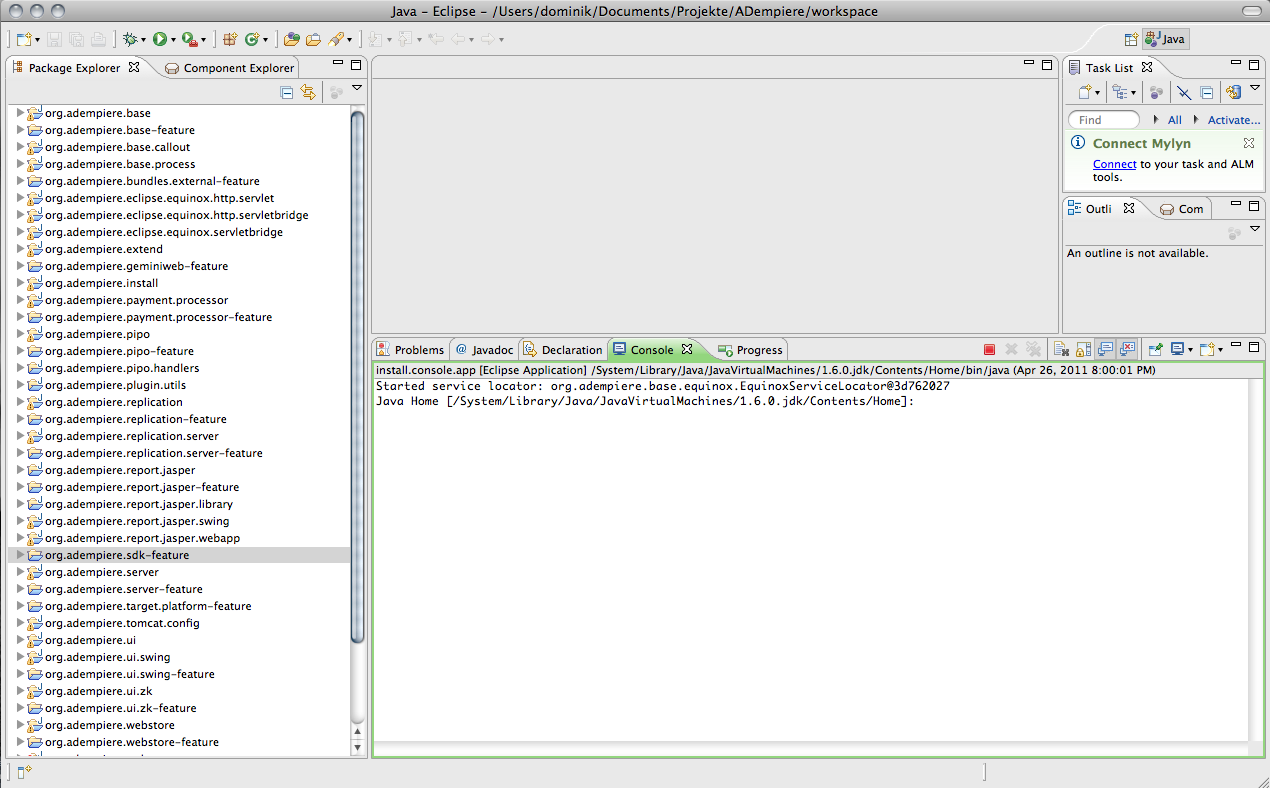
Task: Expand the org.adempiere.ui.zk project
Action: tap(20, 691)
